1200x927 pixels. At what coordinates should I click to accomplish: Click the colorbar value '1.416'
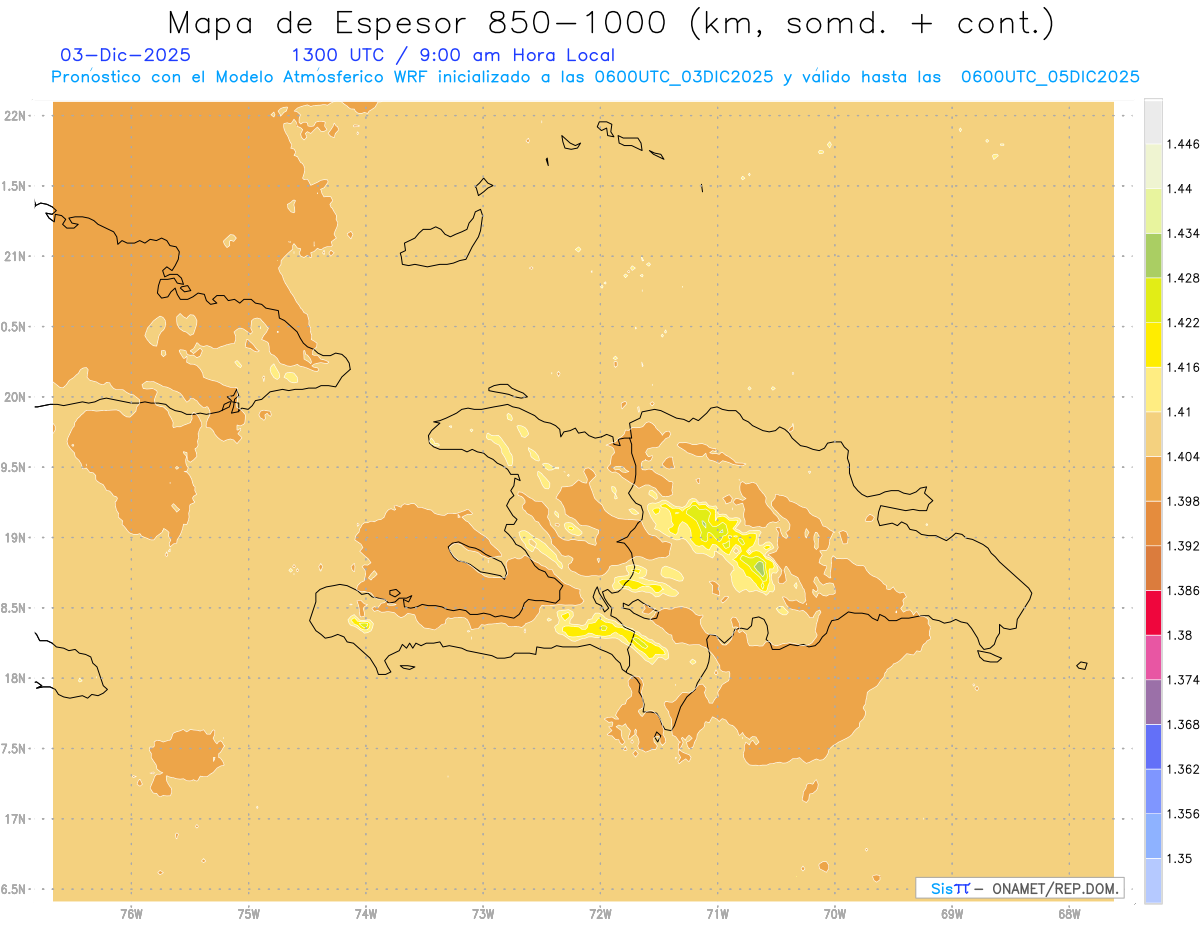pyautogui.click(x=1185, y=367)
